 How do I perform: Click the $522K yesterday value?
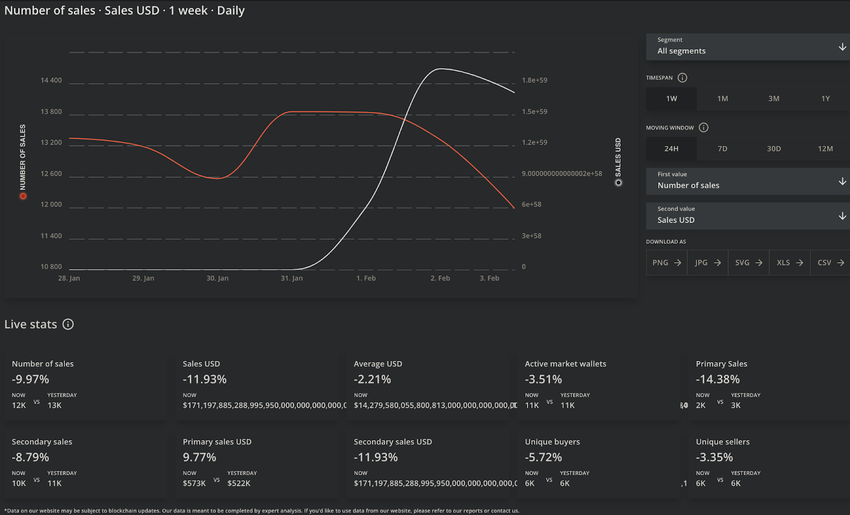pos(239,483)
